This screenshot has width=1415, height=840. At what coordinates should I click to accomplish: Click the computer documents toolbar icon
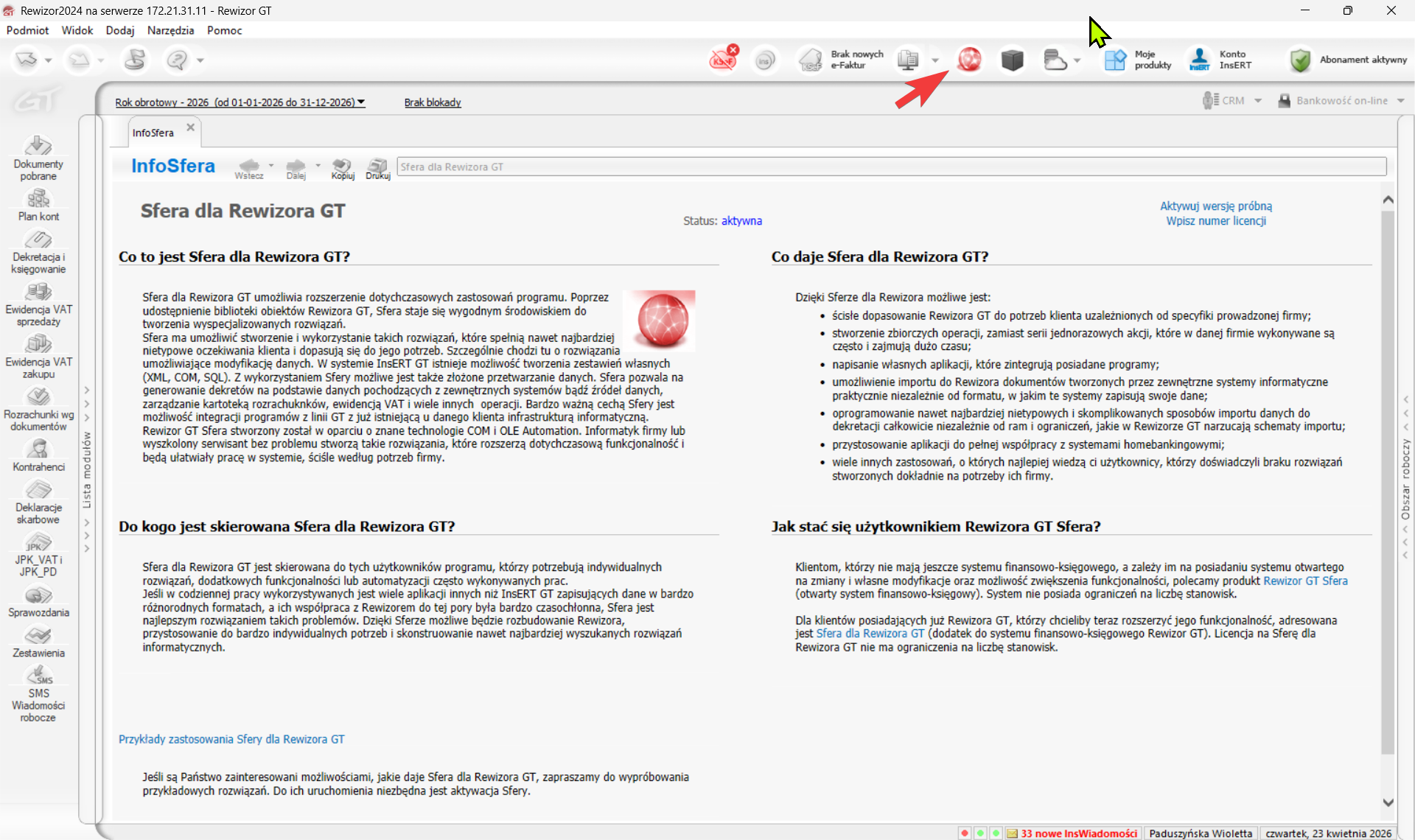[909, 60]
